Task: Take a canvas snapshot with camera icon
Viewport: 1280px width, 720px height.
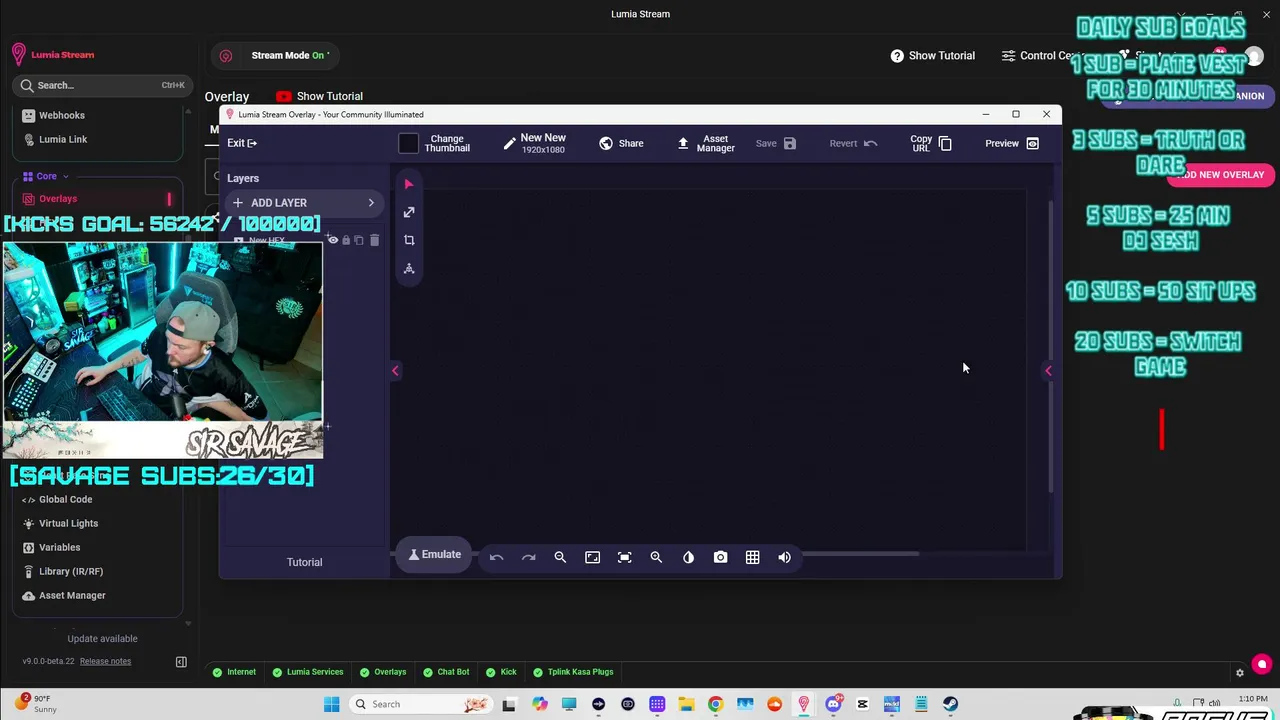Action: 720,557
